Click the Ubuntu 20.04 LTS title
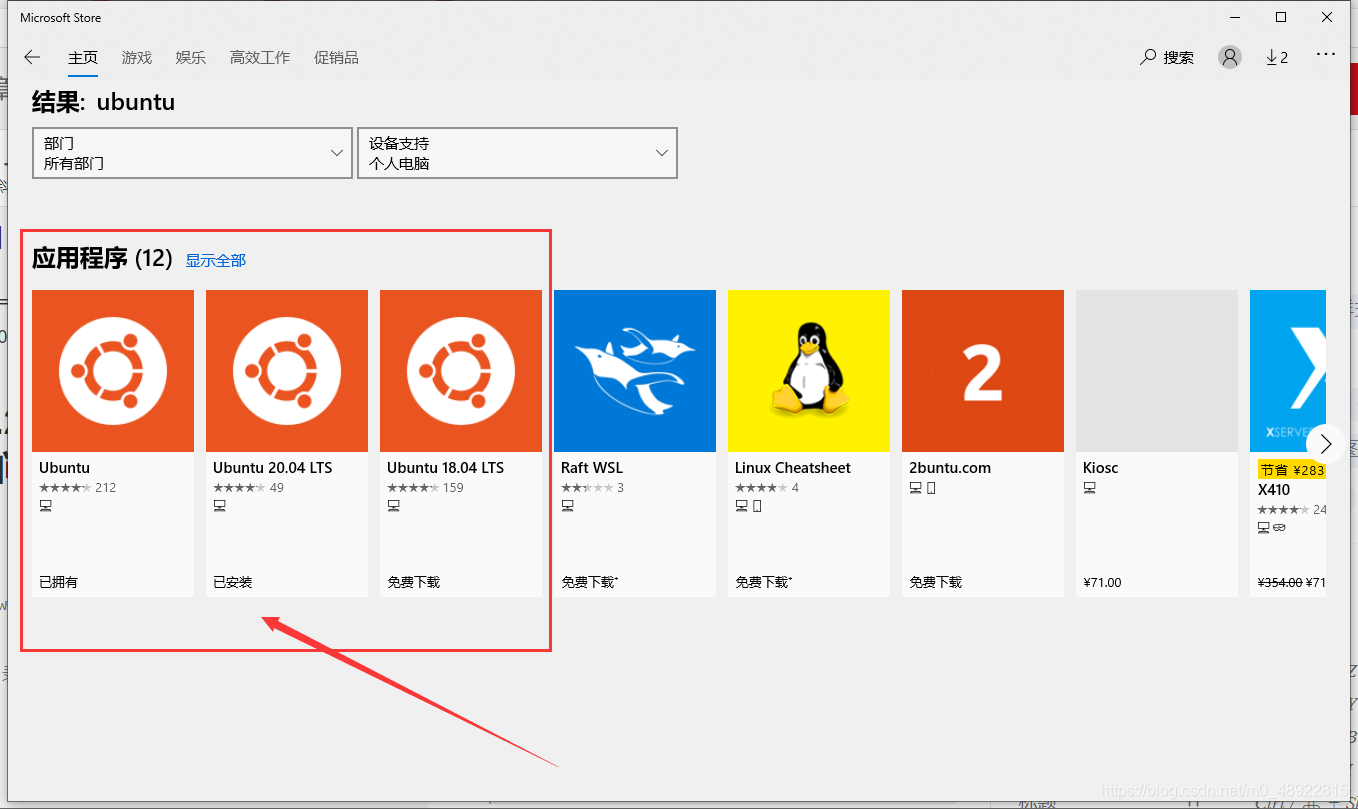Screen dimensions: 1358x809 click(272, 468)
